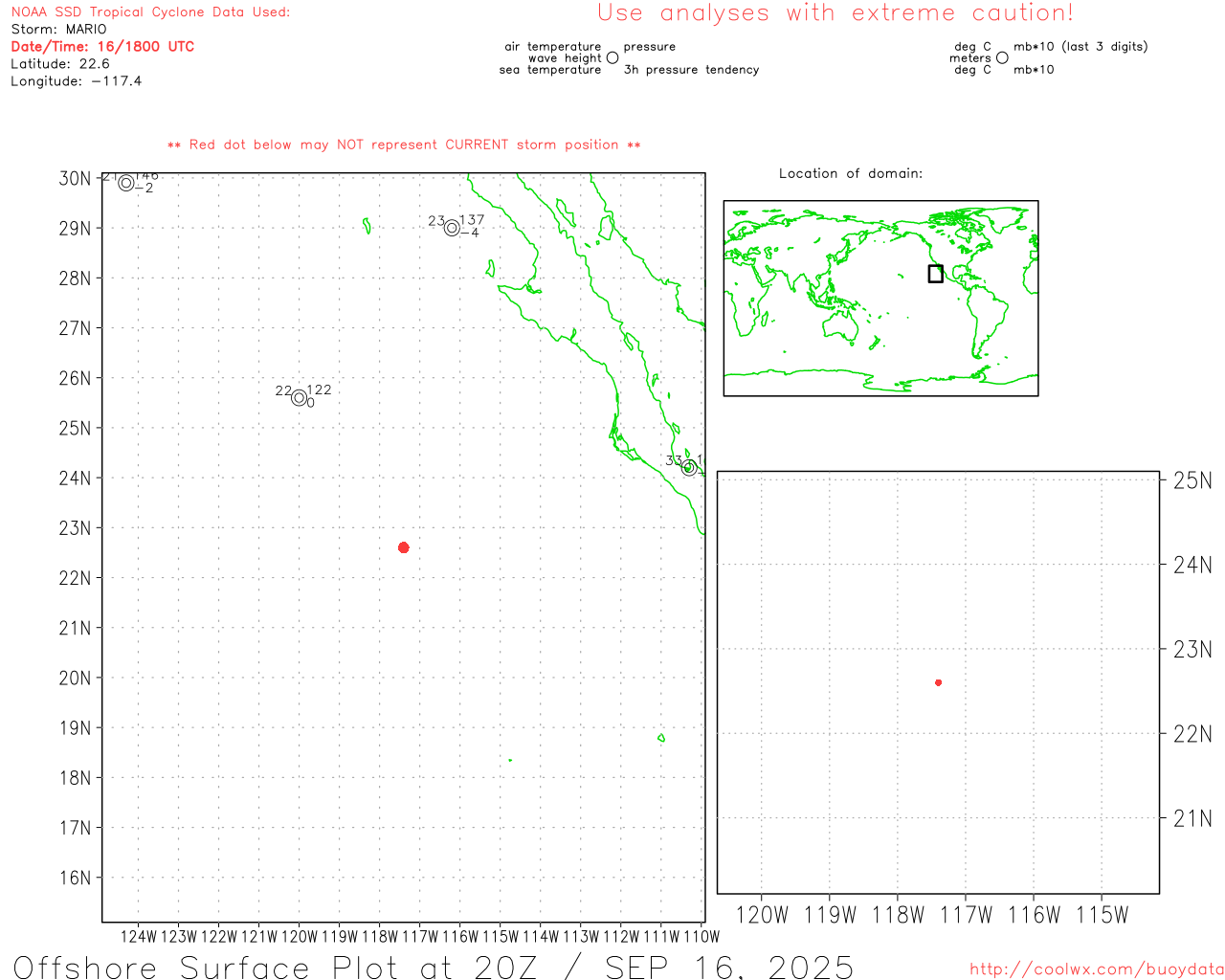Image resolution: width=1225 pixels, height=980 pixels.
Task: Click the 30N latitude axis label
Action: [x=75, y=179]
